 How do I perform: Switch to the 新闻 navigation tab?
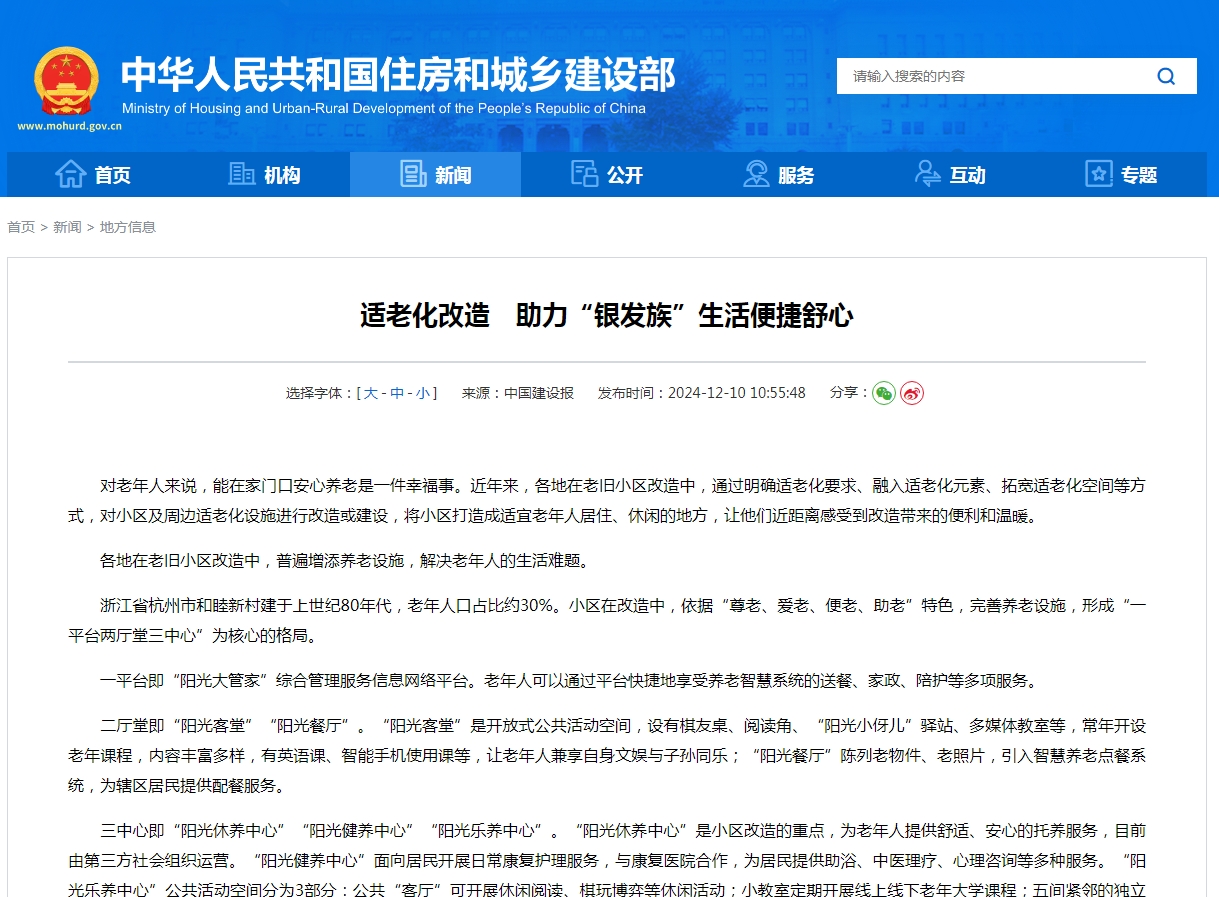click(x=435, y=174)
